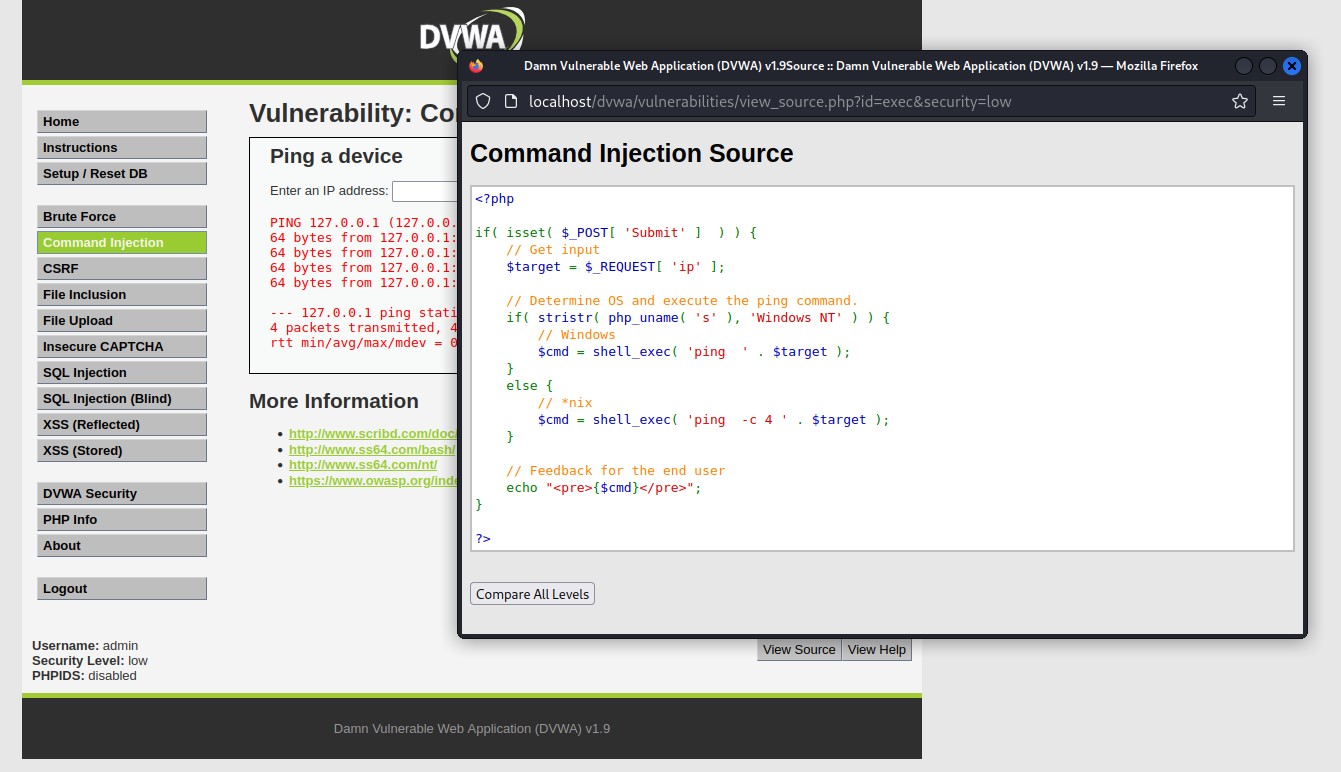This screenshot has height=772, width=1341.
Task: Close the source popup window
Action: (x=1292, y=66)
